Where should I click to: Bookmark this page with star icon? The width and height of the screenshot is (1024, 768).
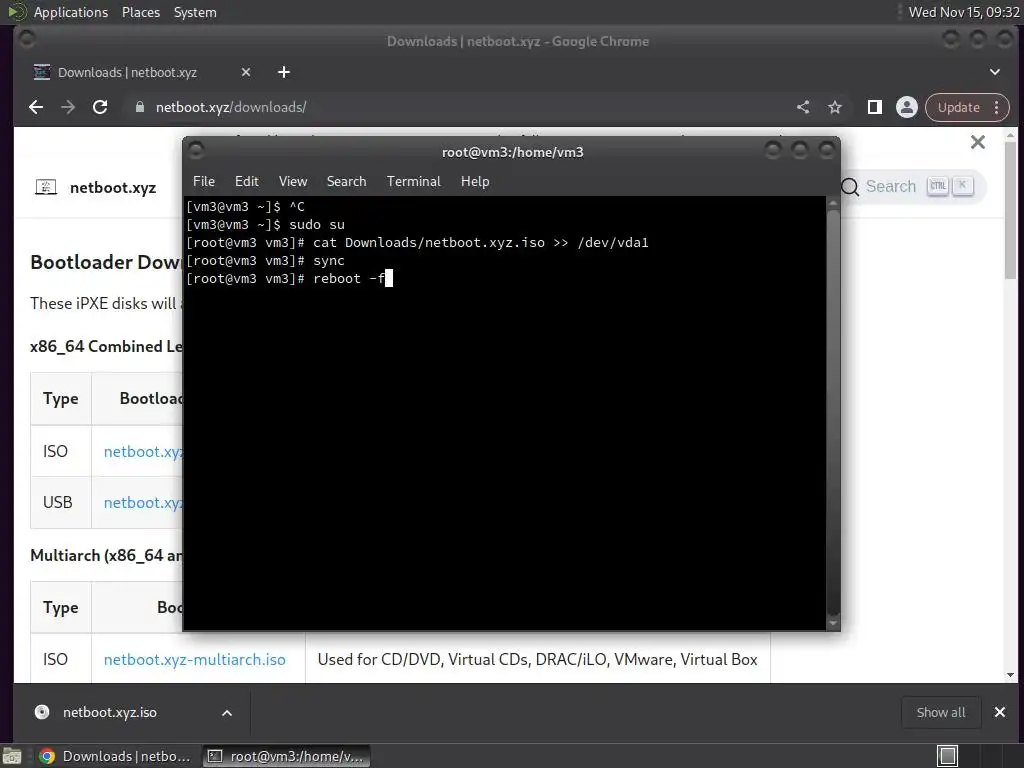(835, 107)
